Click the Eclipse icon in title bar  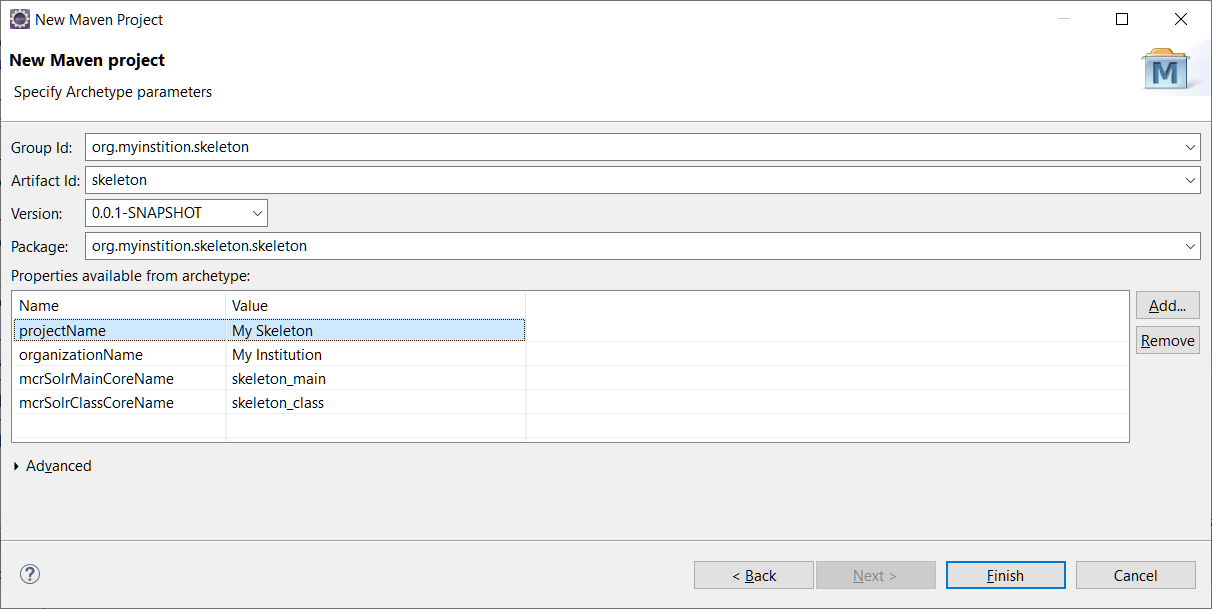(x=20, y=19)
